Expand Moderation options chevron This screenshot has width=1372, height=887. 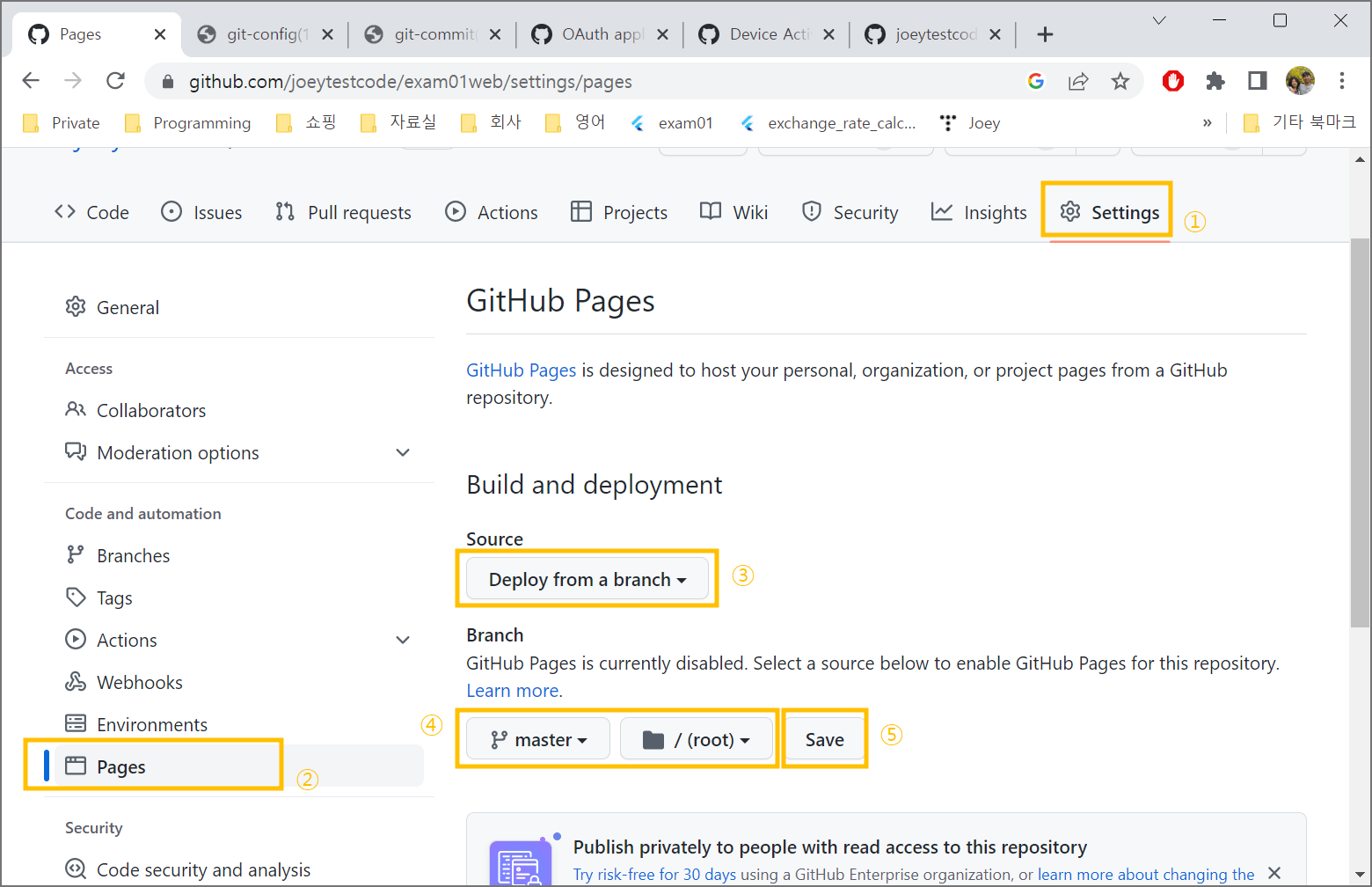pos(403,452)
